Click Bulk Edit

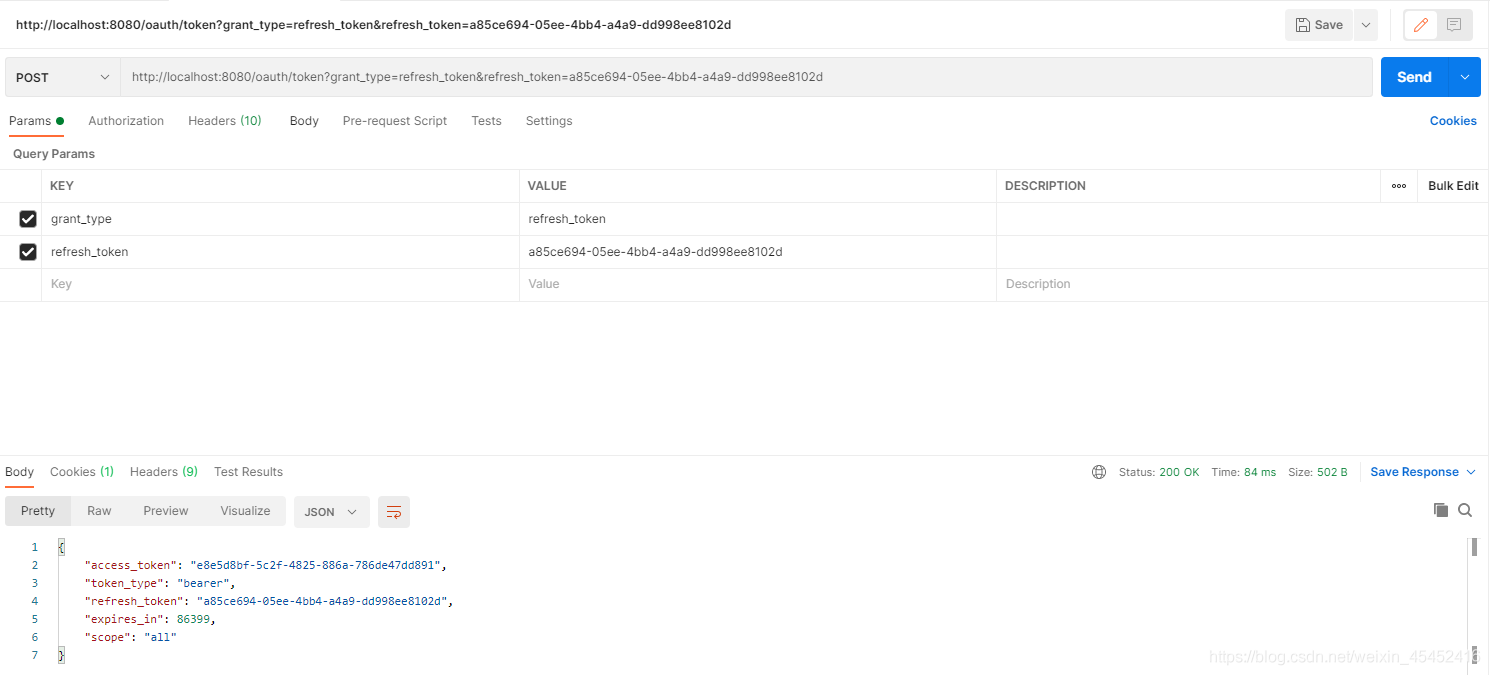point(1453,186)
